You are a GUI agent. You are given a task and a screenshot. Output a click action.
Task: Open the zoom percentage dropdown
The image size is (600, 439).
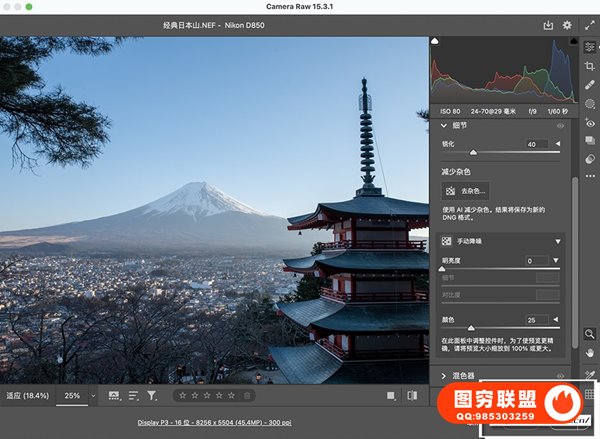tap(93, 396)
